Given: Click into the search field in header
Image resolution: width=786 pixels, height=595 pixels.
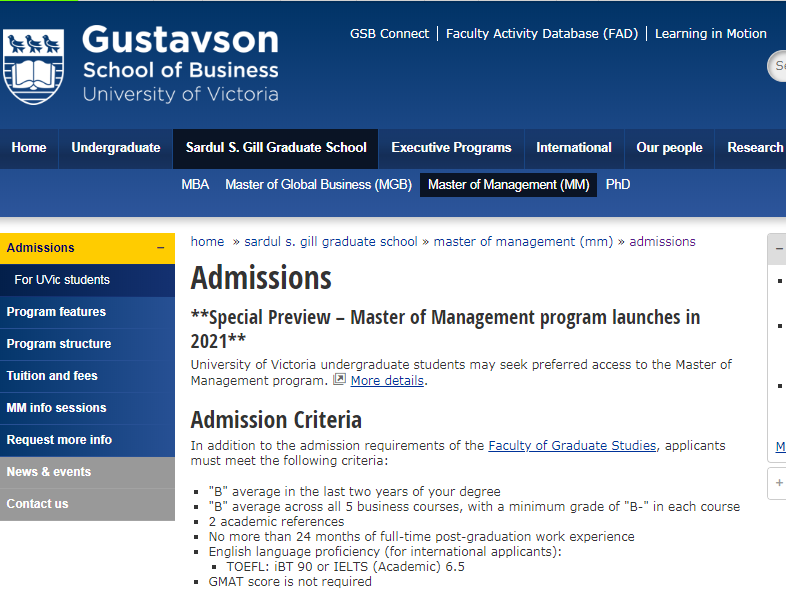Looking at the screenshot, I should pos(777,66).
